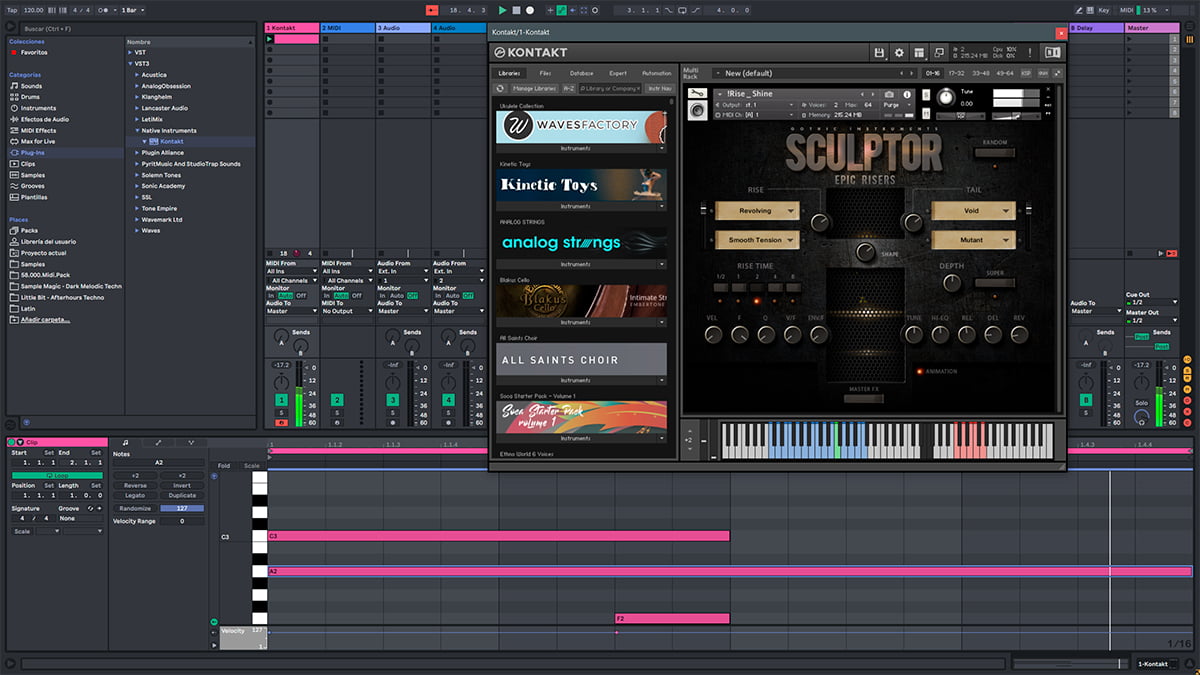Open the Mutant tail dropdown
1200x675 pixels.
973,240
